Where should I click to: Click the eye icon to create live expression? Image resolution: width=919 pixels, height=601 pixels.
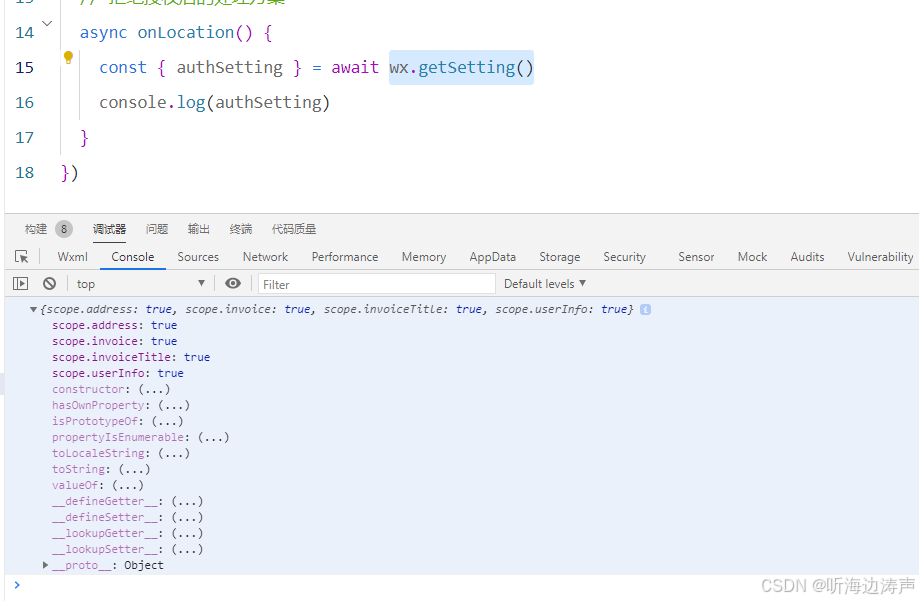(x=233, y=283)
